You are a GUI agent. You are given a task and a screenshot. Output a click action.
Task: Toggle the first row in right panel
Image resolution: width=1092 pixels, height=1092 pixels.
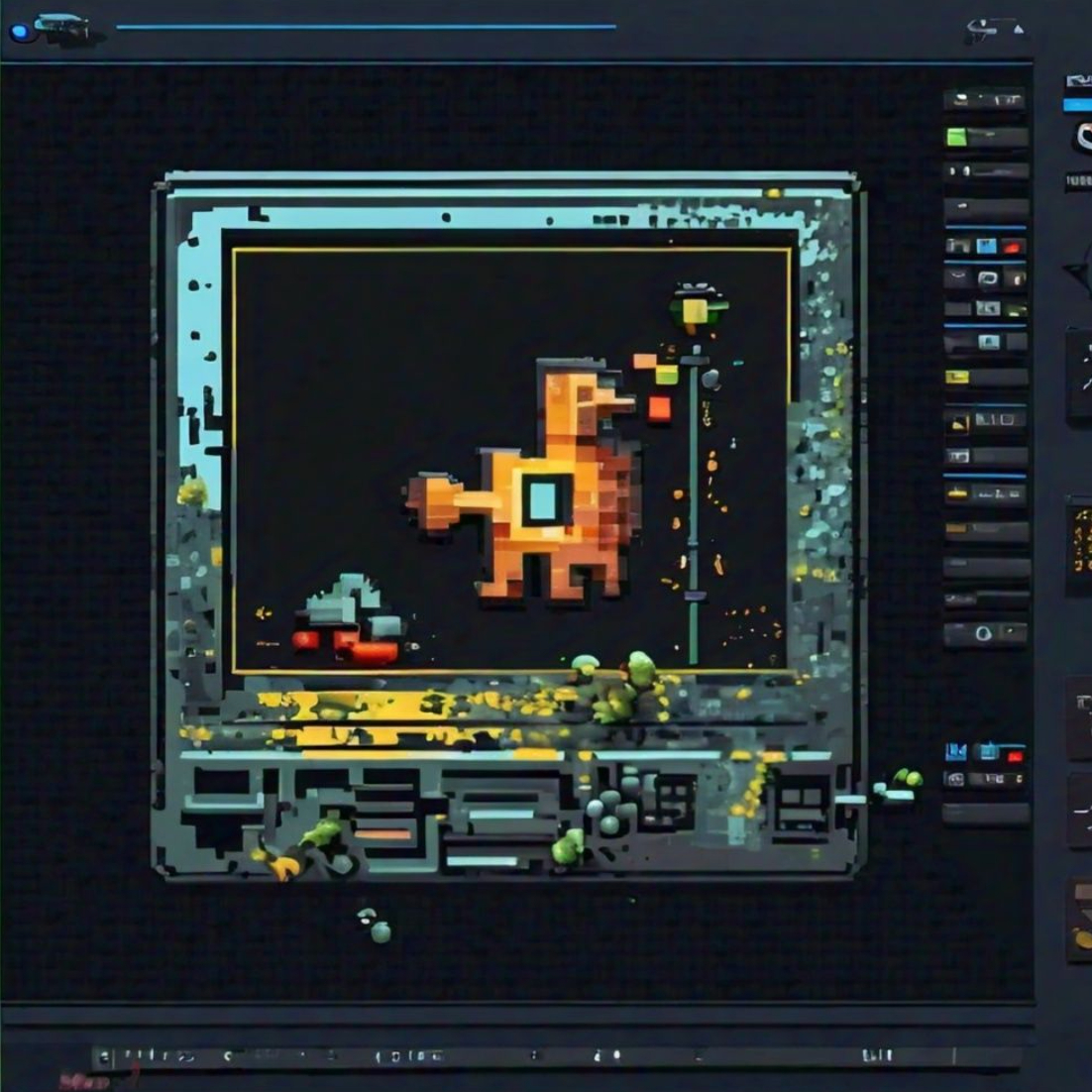coord(984,100)
